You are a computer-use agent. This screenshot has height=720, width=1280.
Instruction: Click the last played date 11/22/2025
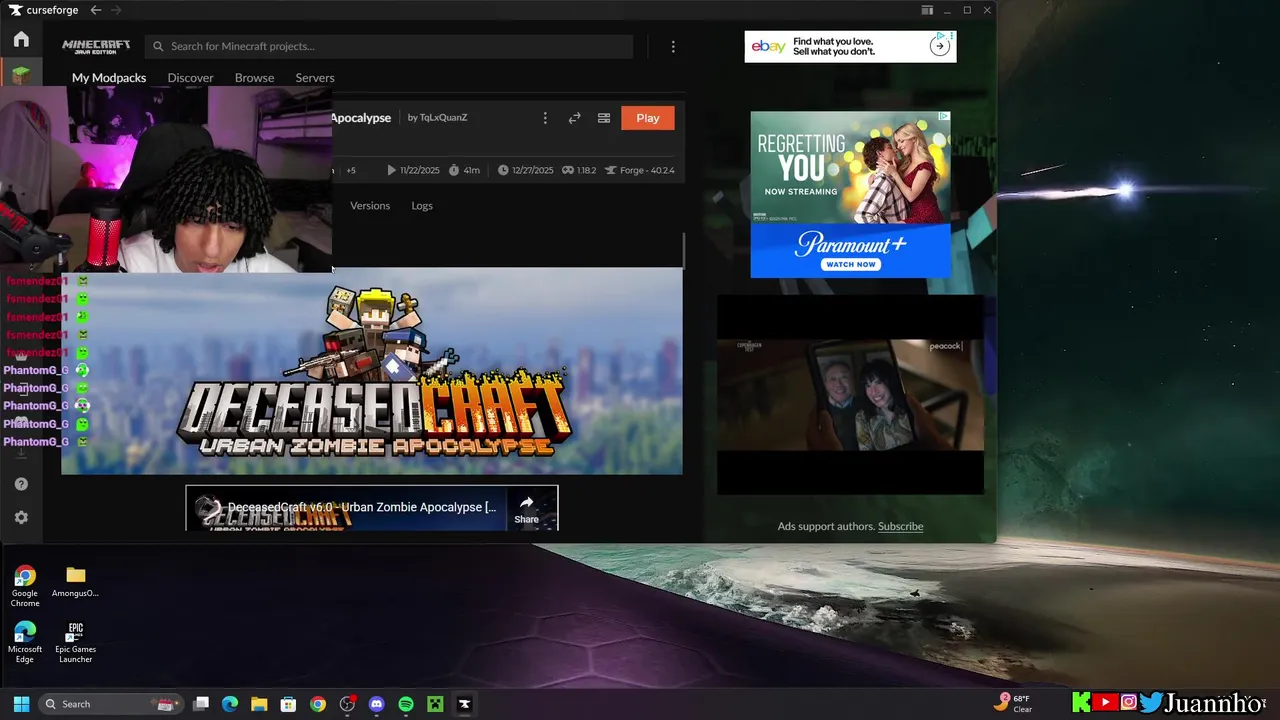(x=413, y=170)
